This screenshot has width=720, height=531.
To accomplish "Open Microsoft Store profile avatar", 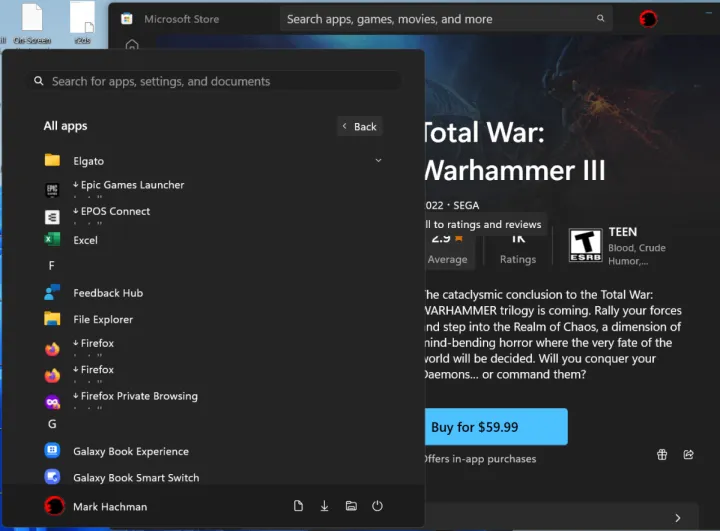I will click(648, 19).
